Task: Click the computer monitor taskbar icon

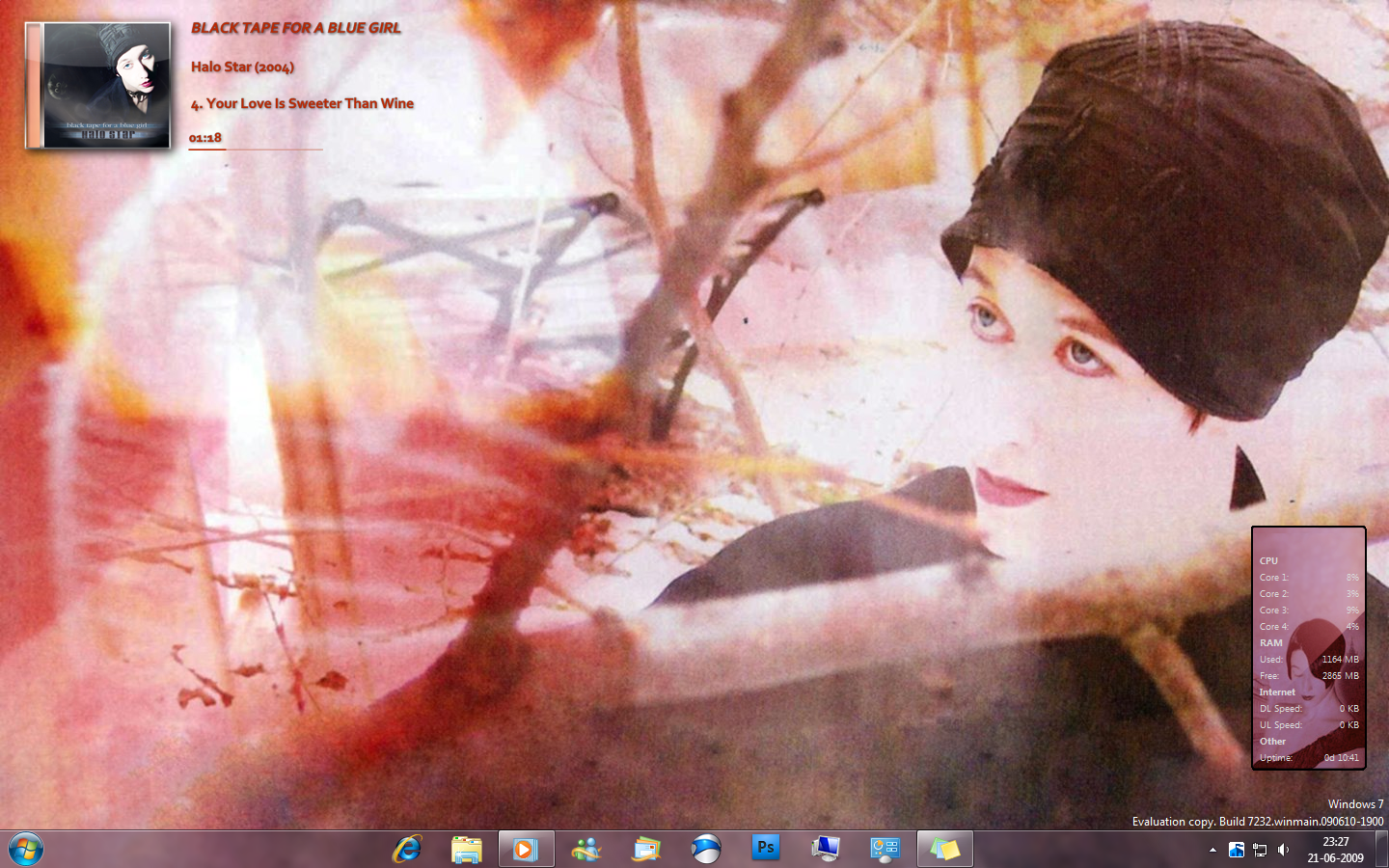Action: point(826,849)
